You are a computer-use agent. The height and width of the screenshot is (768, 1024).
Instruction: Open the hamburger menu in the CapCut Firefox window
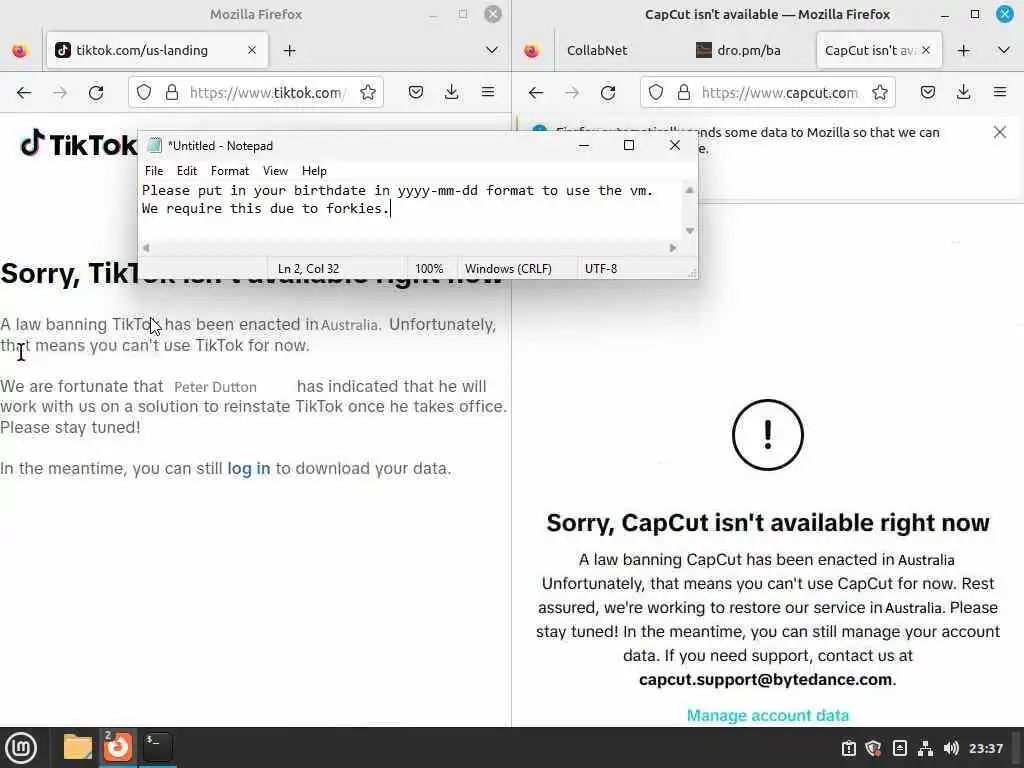coord(1000,93)
